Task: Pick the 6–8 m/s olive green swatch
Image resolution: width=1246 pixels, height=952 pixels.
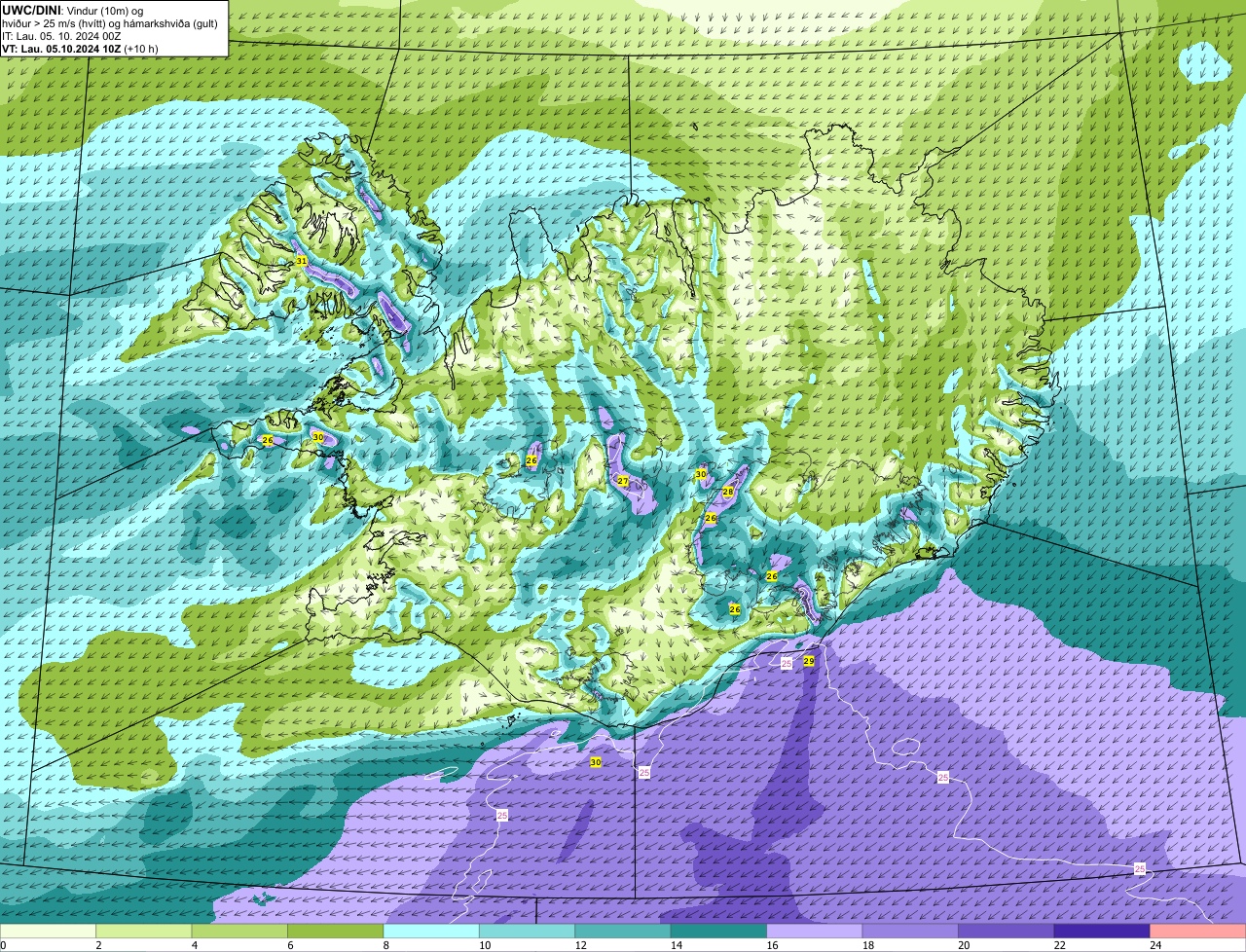Action: 336,932
